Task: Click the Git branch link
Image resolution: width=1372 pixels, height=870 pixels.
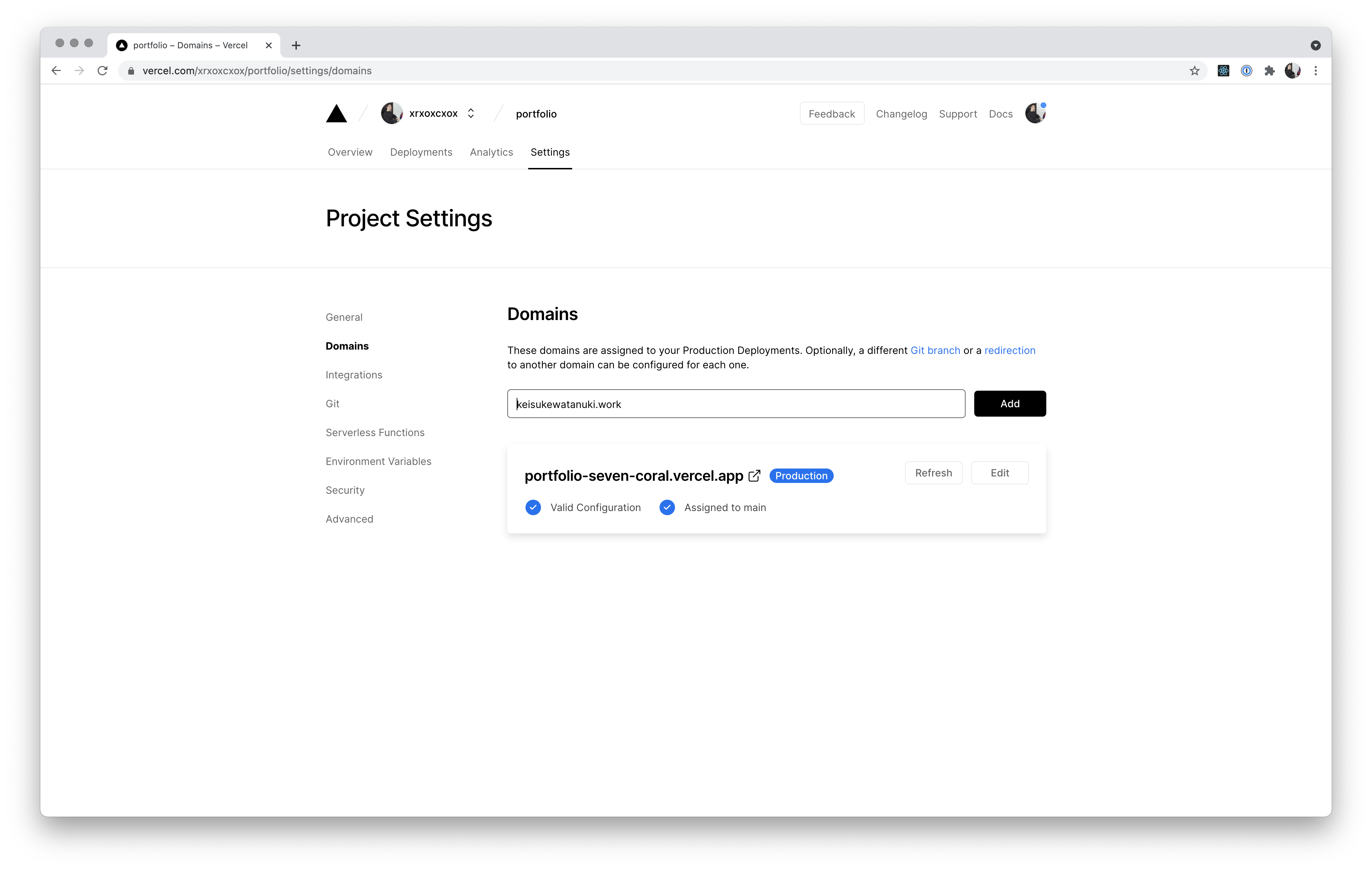Action: tap(935, 350)
